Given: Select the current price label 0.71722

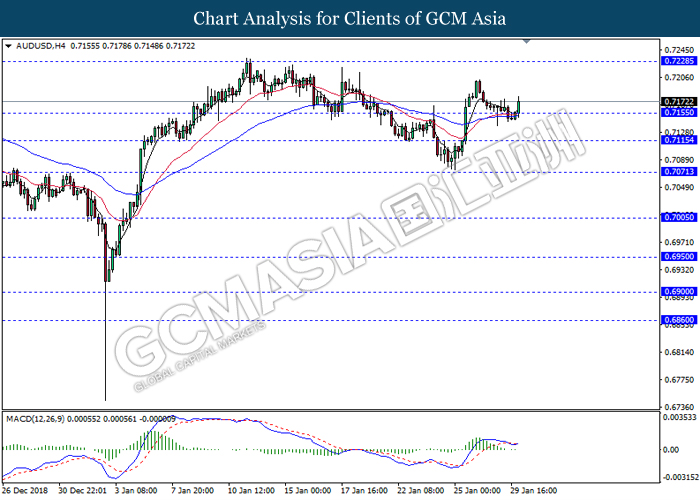Looking at the screenshot, I should point(679,102).
